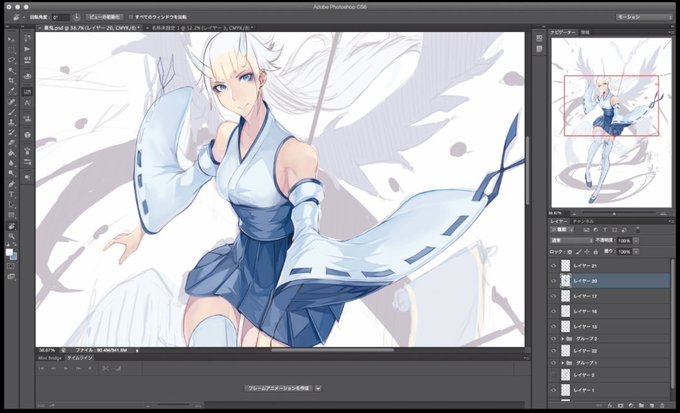The width and height of the screenshot is (680, 413).
Task: Select the Crop tool
Action: click(x=12, y=81)
